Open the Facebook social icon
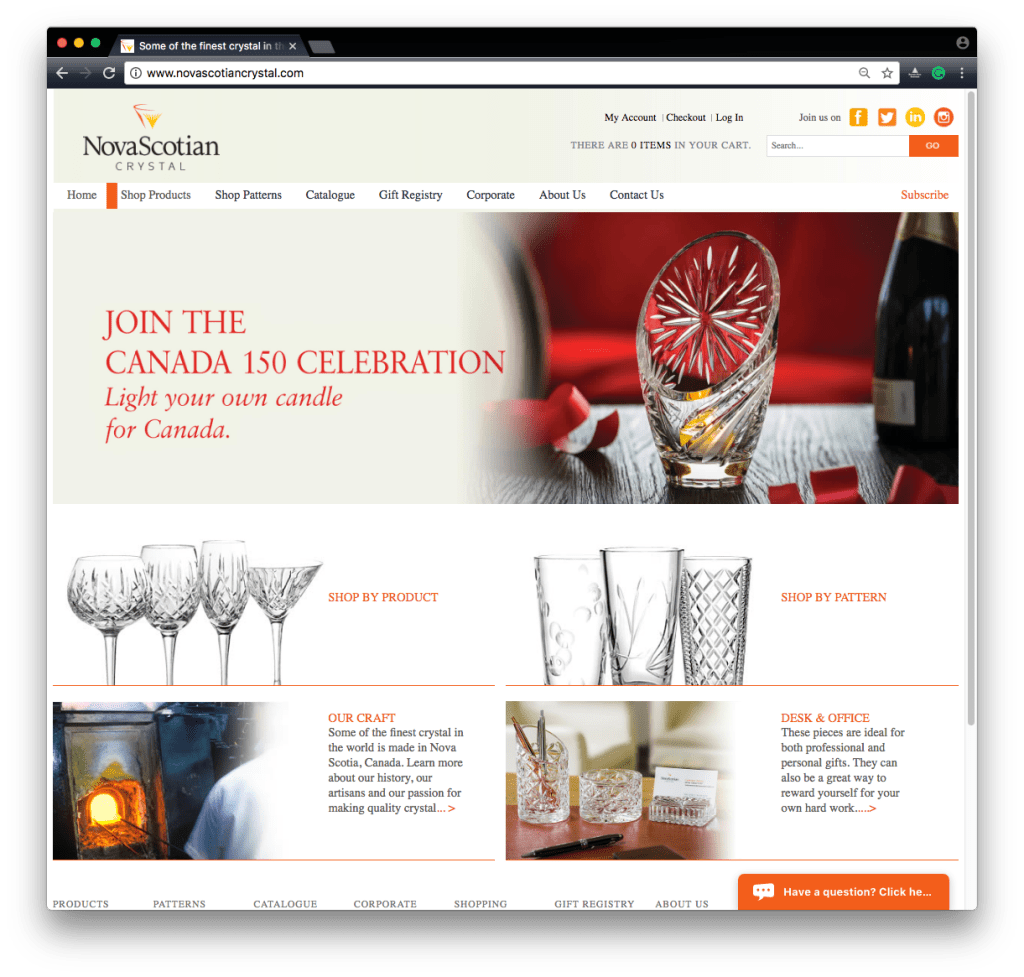Image resolution: width=1024 pixels, height=977 pixels. (x=858, y=118)
